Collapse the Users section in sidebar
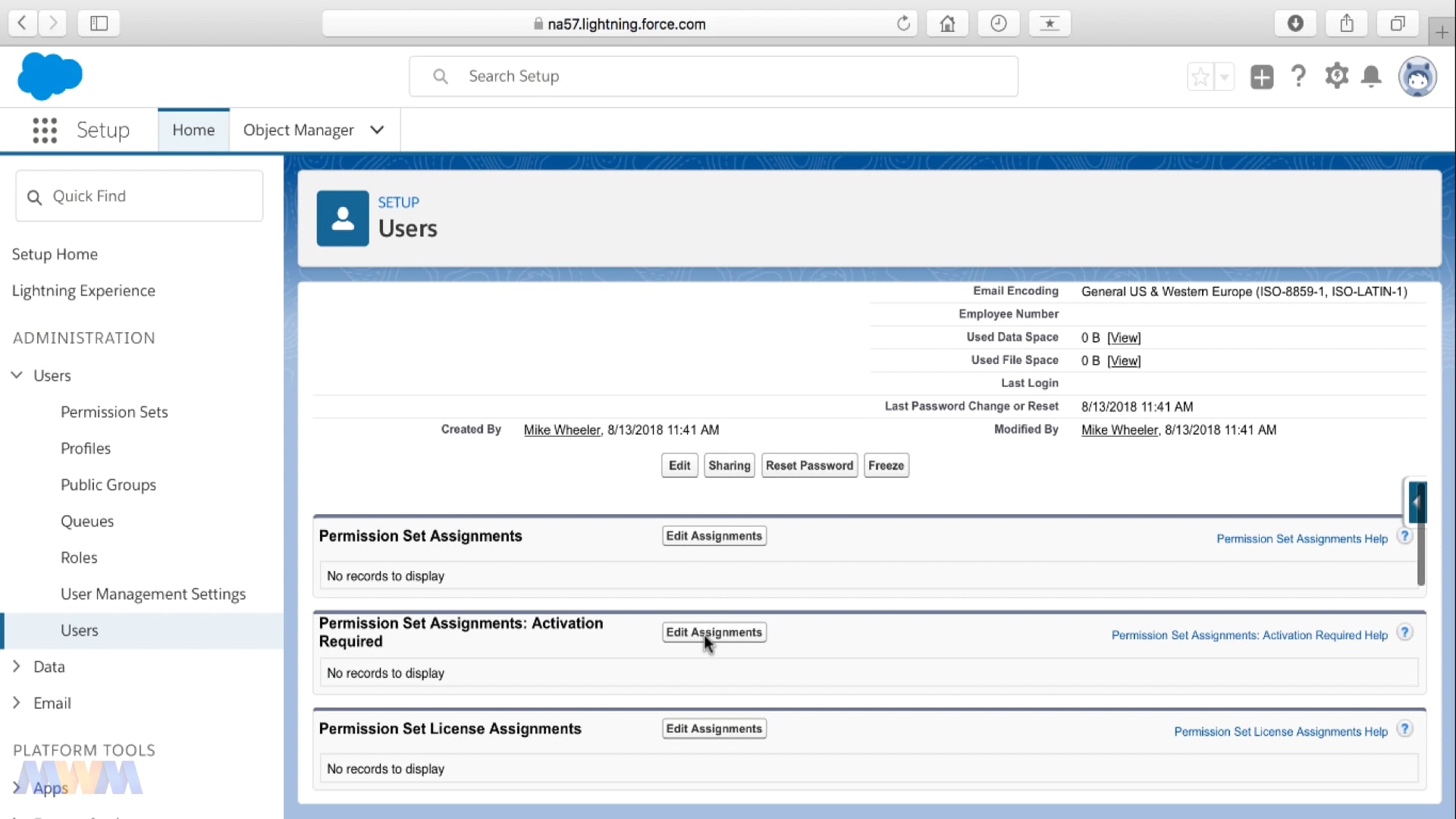 [x=17, y=375]
